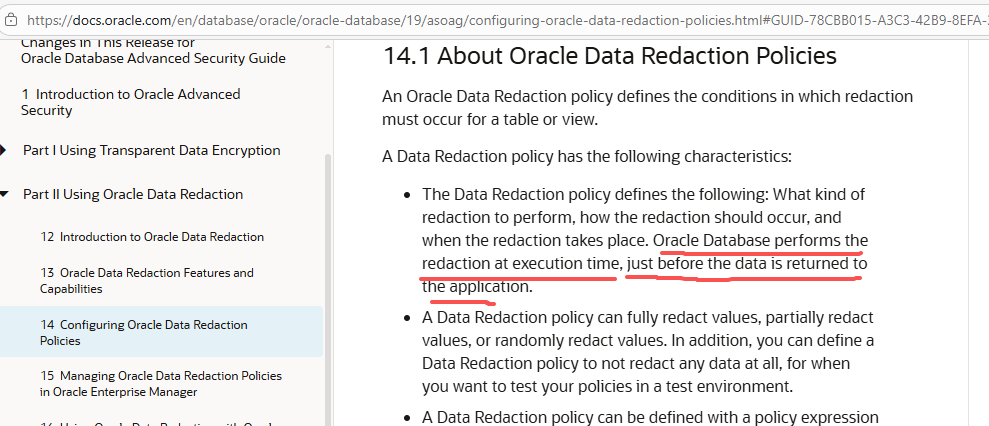Open 15 Managing Policies in Enterprise Manager
Screen dimensions: 989x426
[x=160, y=383]
